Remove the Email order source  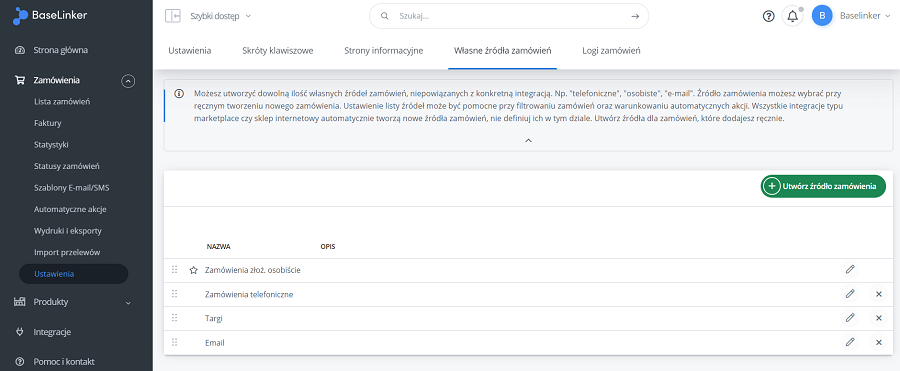pos(878,342)
